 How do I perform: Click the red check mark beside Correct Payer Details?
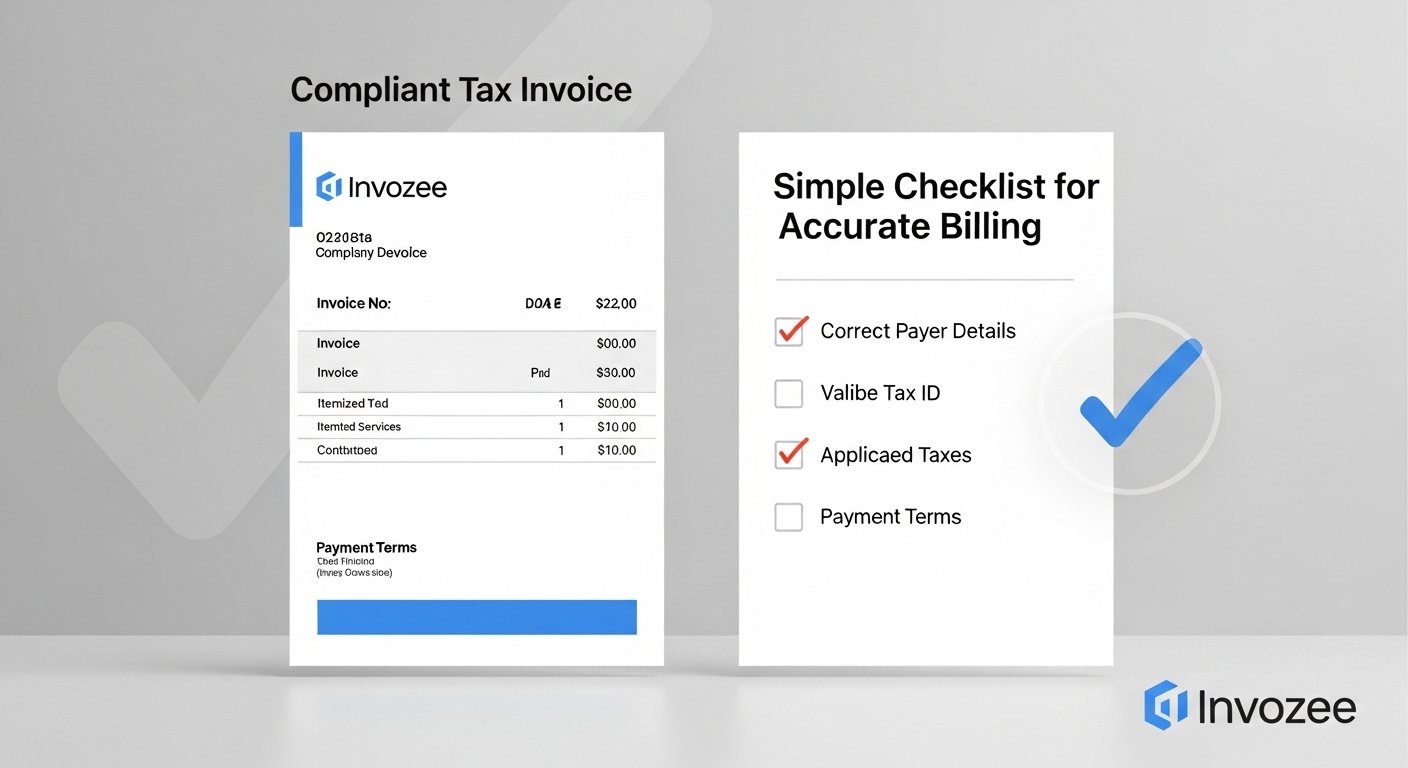click(x=789, y=331)
